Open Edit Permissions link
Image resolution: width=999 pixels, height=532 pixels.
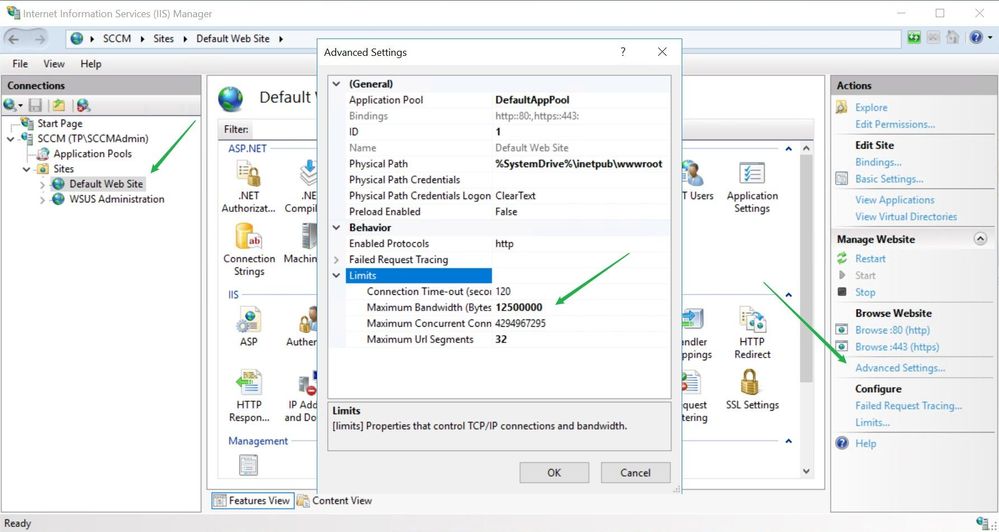[895, 124]
